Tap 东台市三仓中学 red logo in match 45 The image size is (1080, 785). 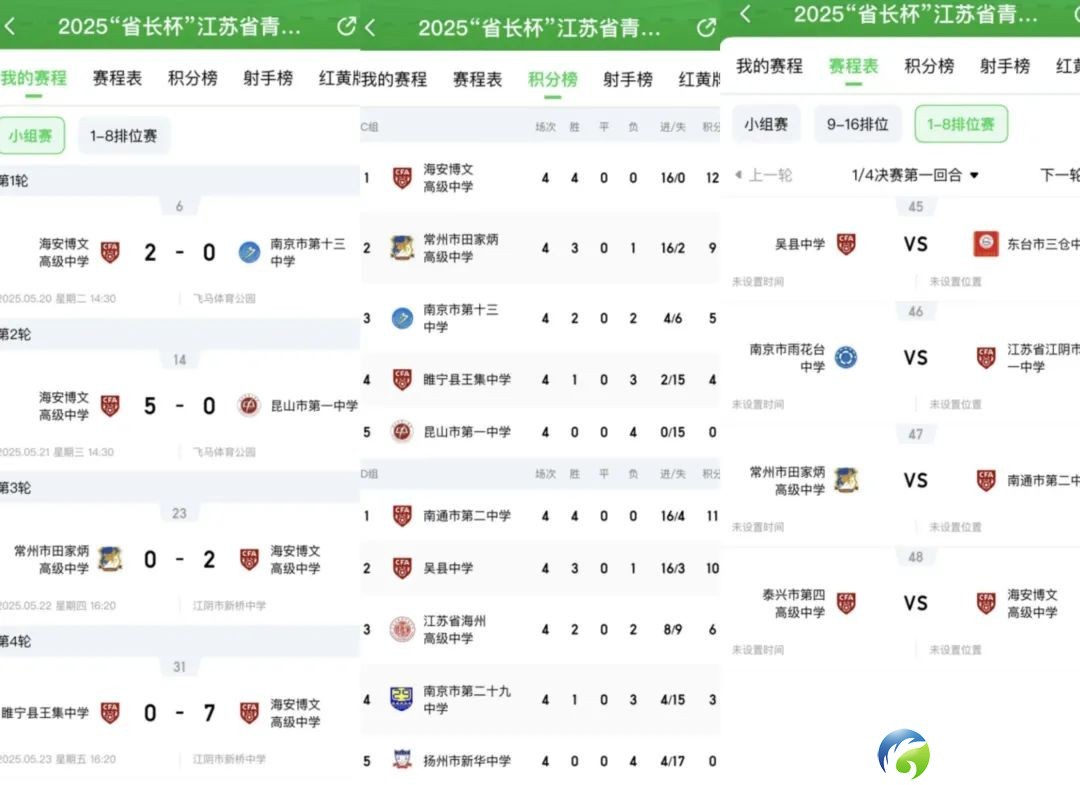click(986, 244)
